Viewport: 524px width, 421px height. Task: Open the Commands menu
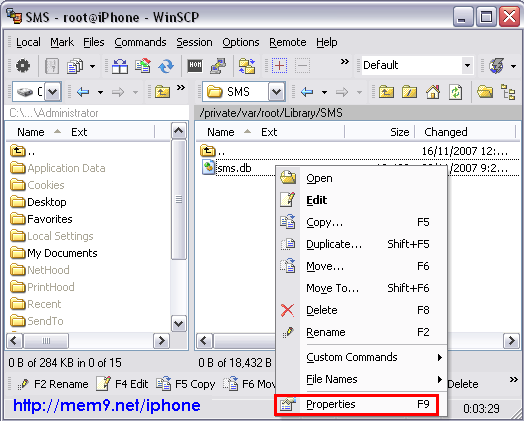[140, 42]
